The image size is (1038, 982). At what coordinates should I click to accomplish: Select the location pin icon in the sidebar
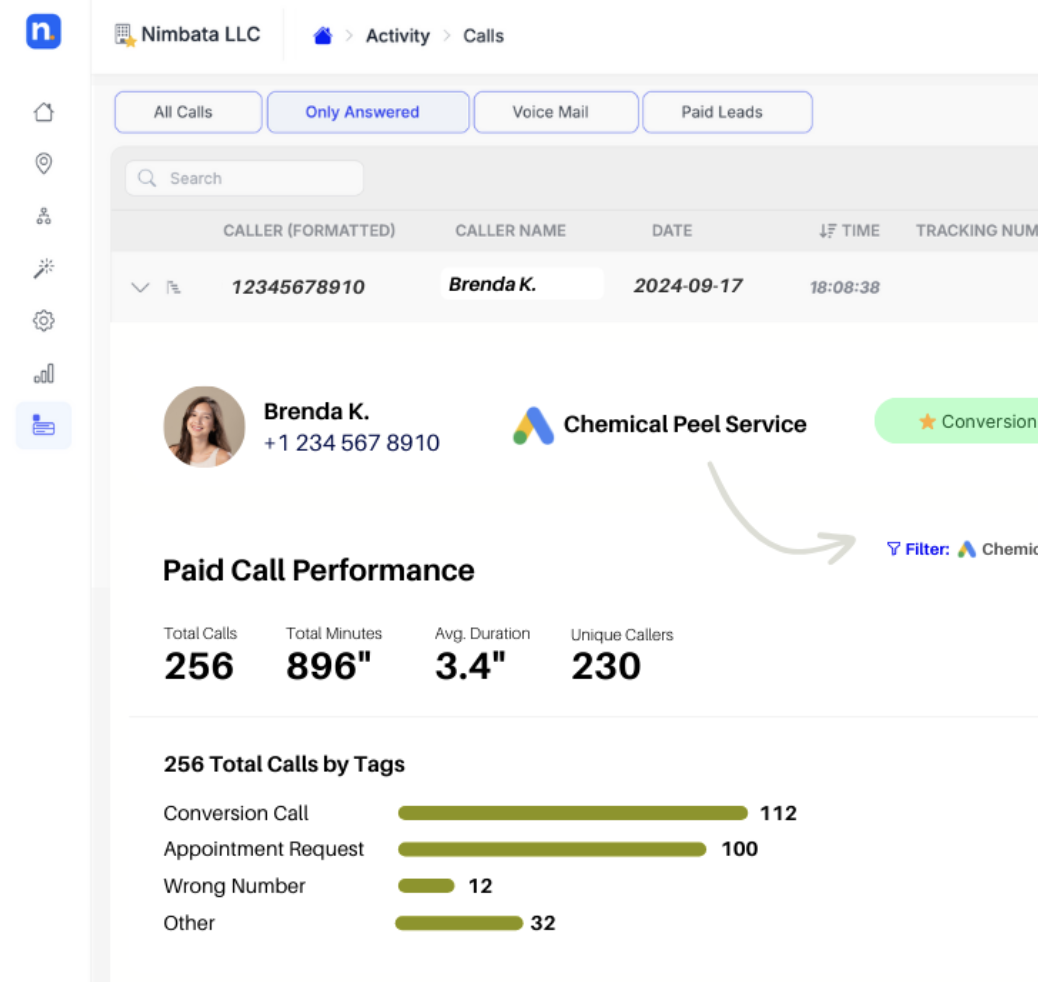point(43,164)
